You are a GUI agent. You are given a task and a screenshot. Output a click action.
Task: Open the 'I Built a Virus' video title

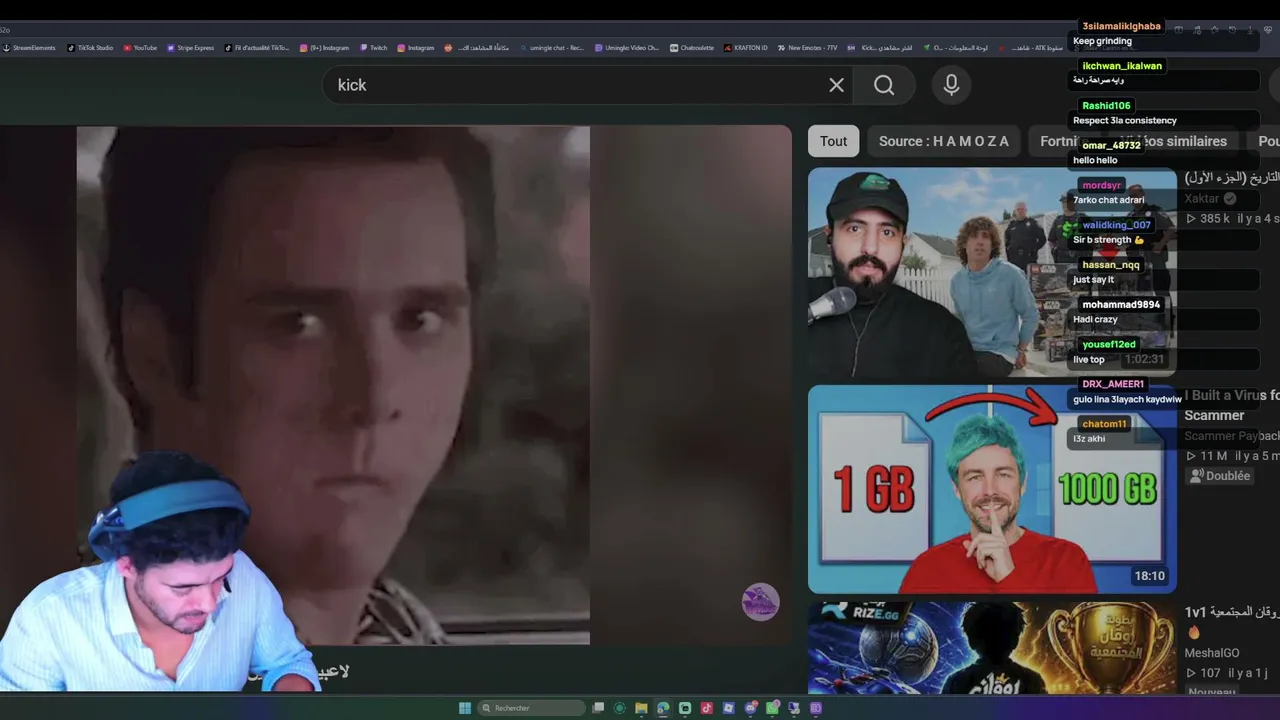click(x=1232, y=405)
